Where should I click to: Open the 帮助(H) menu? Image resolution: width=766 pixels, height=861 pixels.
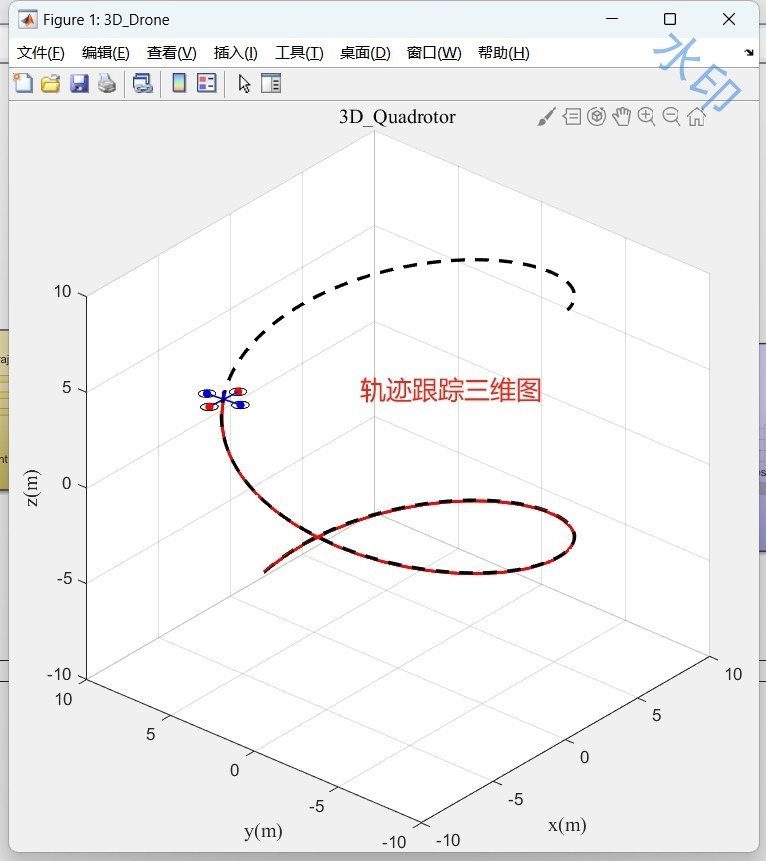(504, 53)
